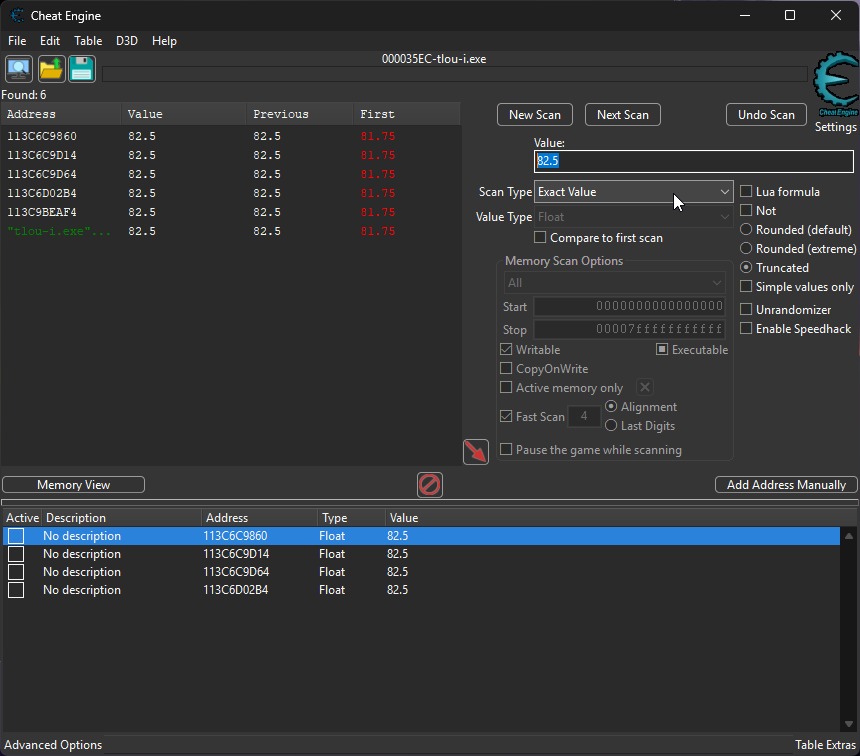
Task: Open the Settings link
Action: pos(835,127)
